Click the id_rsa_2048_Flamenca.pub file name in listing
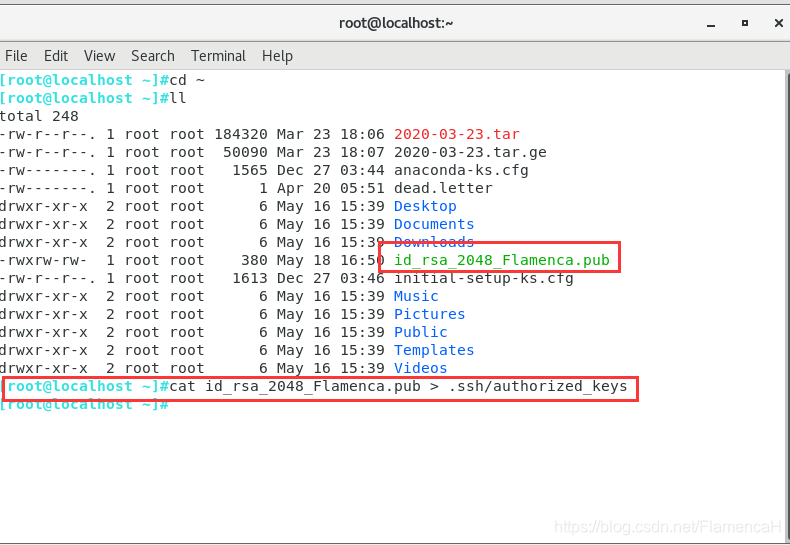Screen dimensions: 790x545 502,260
